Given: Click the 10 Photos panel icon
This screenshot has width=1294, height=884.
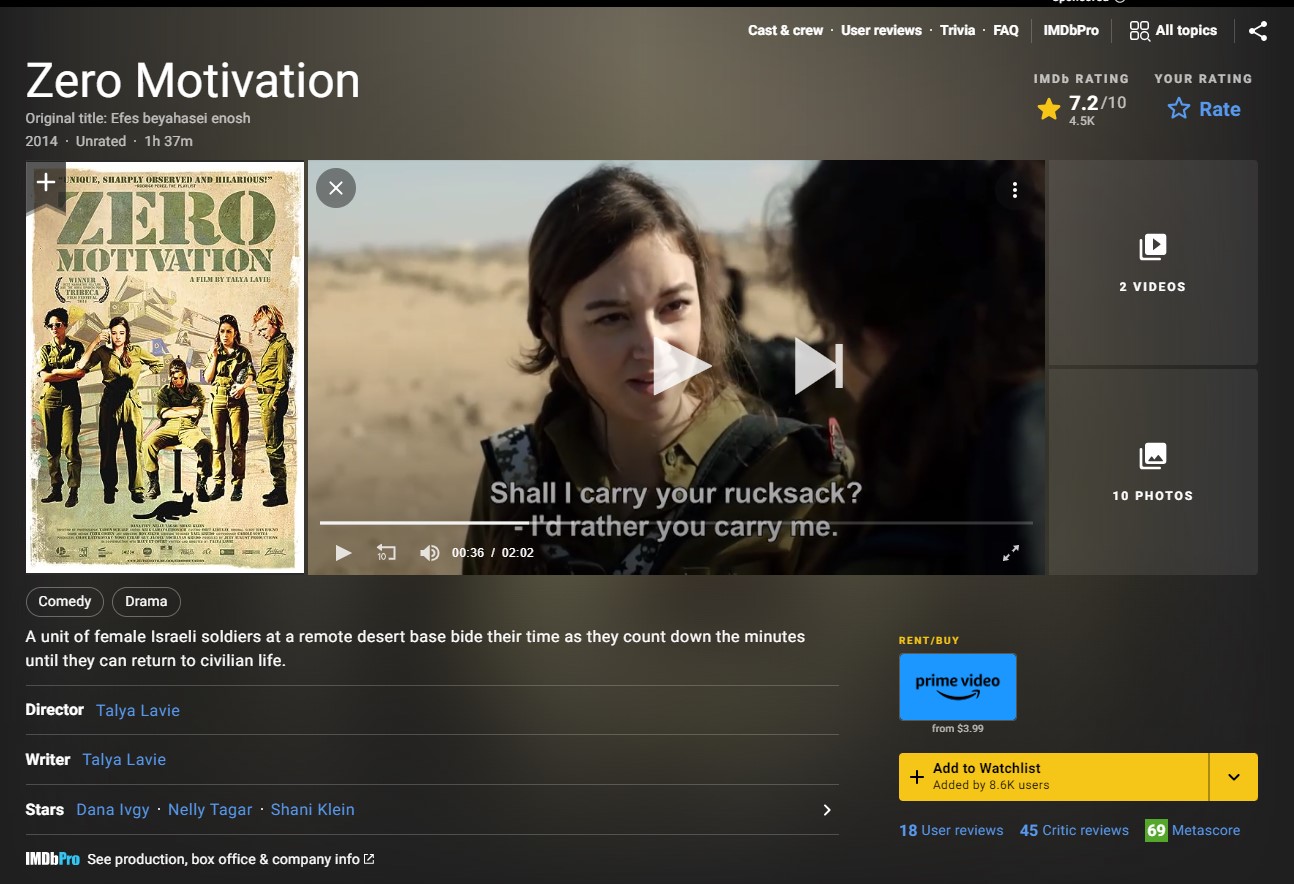Looking at the screenshot, I should click(x=1152, y=456).
